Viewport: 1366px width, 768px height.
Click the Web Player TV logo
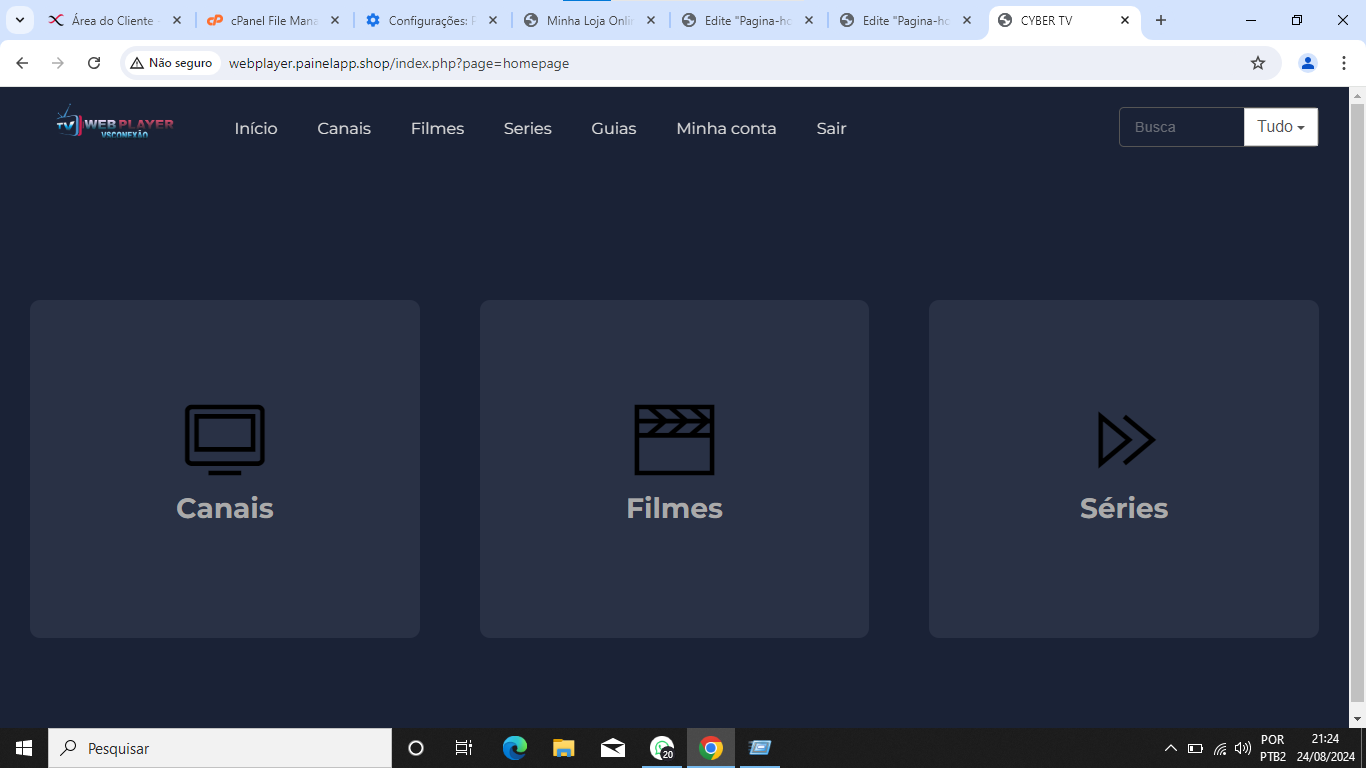click(113, 127)
